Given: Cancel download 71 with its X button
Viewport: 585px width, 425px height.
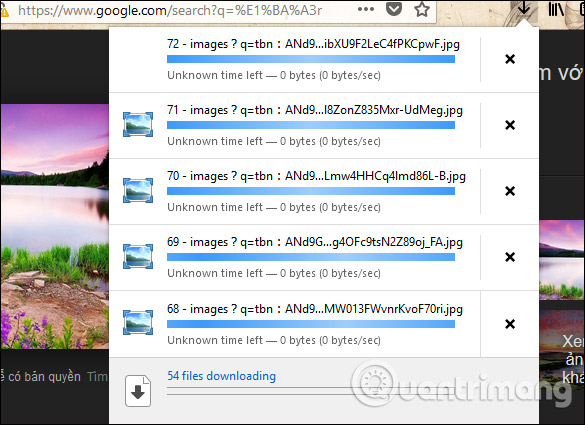Looking at the screenshot, I should coord(510,125).
